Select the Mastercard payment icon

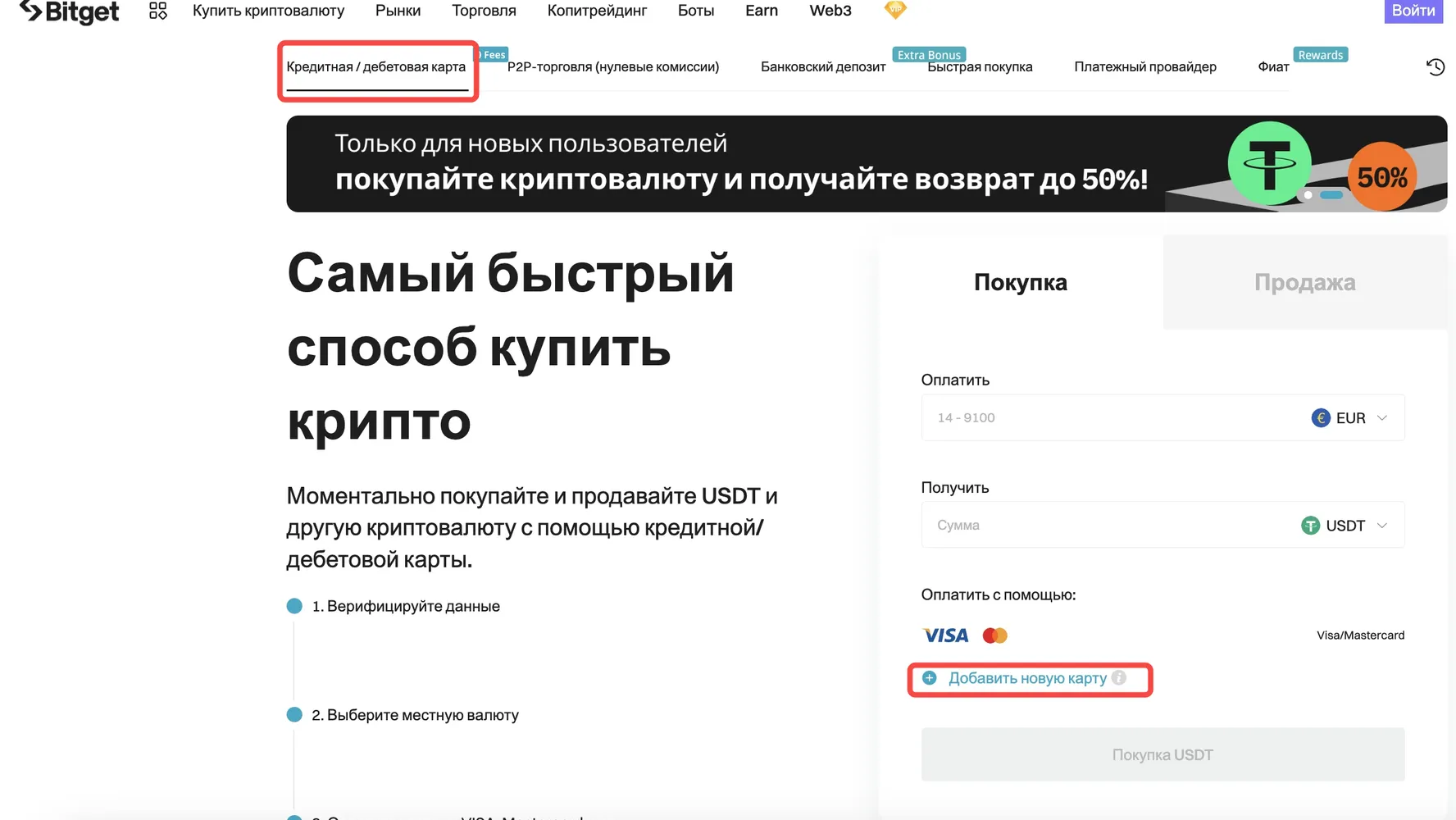point(994,635)
